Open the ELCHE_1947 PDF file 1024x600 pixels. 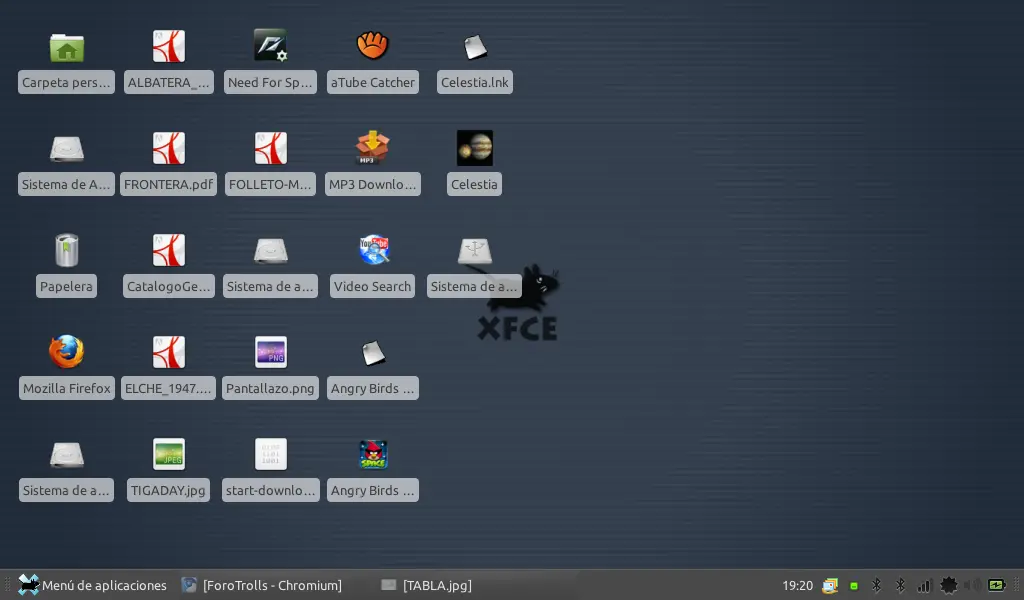point(168,352)
